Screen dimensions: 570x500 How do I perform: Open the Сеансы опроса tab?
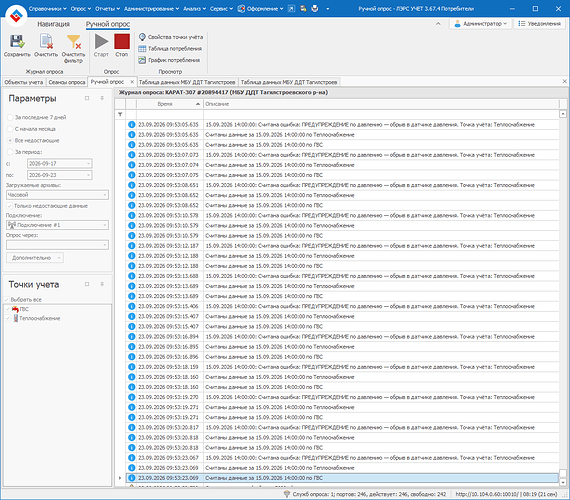[x=67, y=82]
